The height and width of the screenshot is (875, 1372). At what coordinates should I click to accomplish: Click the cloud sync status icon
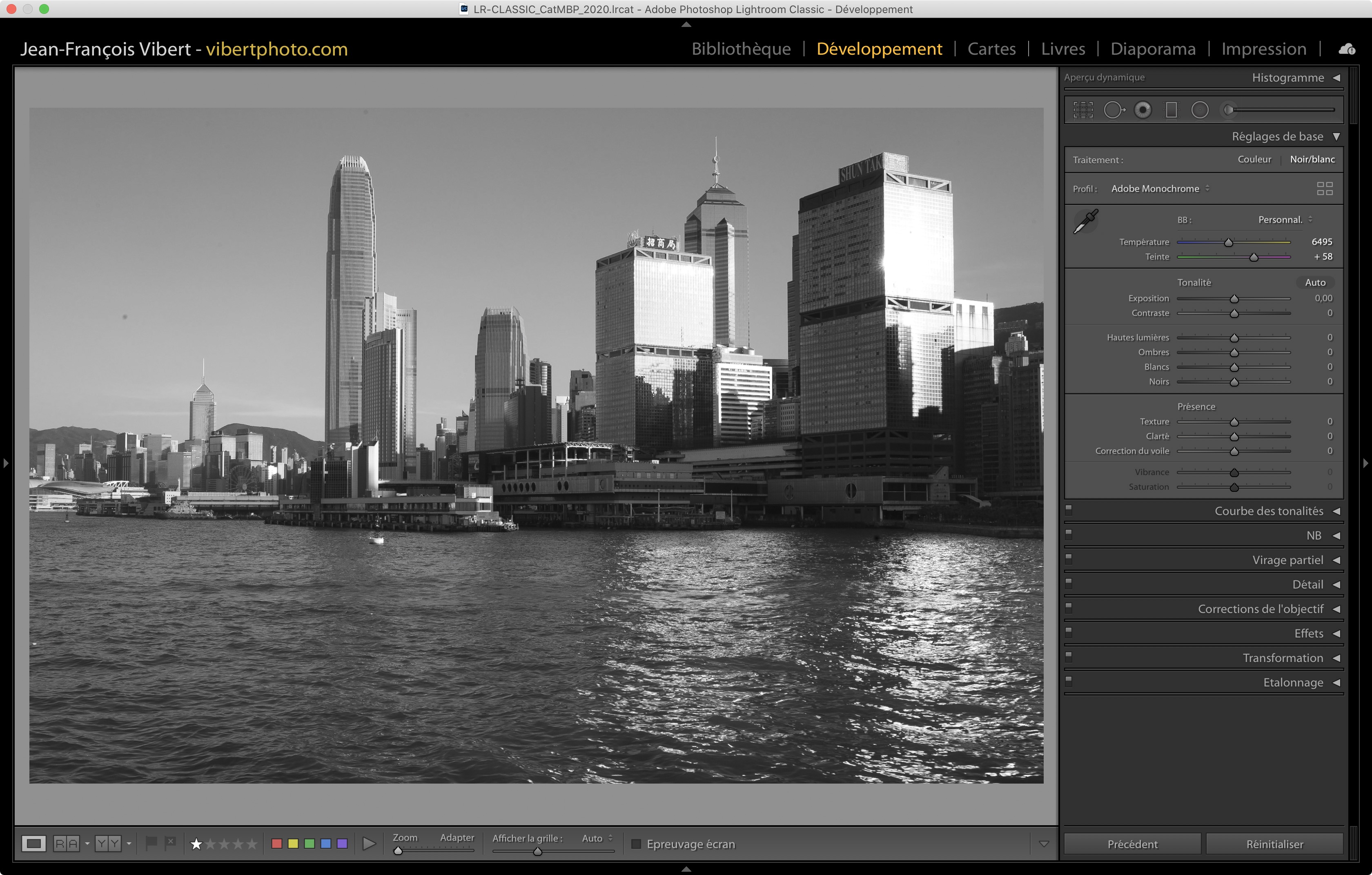coord(1347,49)
